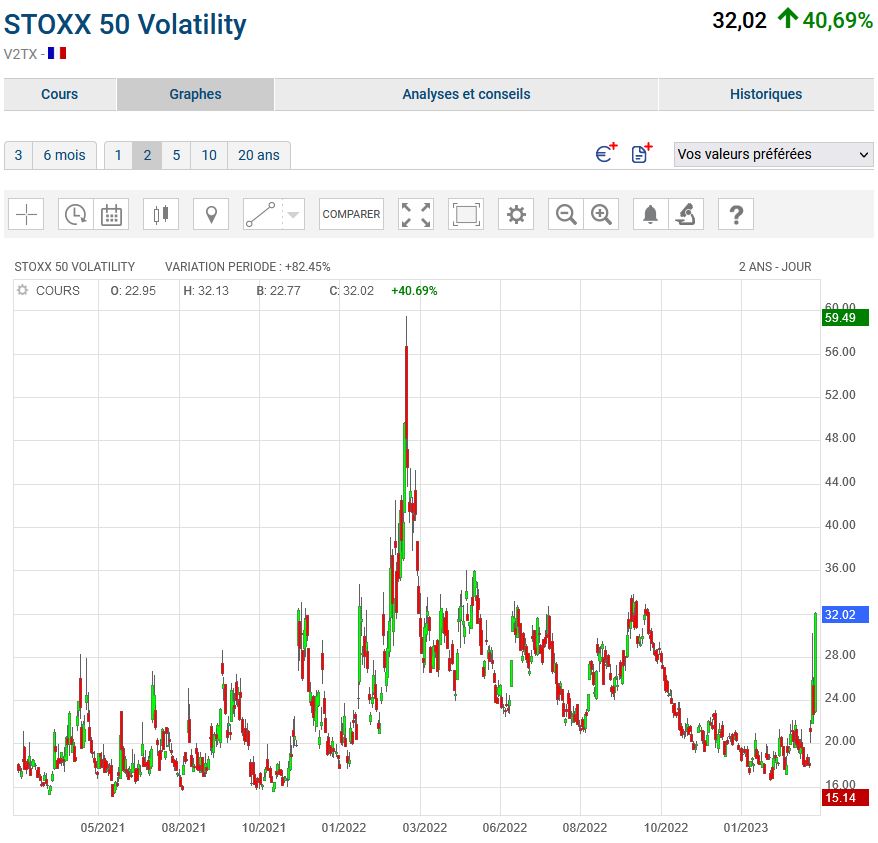This screenshot has width=878, height=843.
Task: Open chart settings gear in toolbar
Action: click(x=516, y=214)
